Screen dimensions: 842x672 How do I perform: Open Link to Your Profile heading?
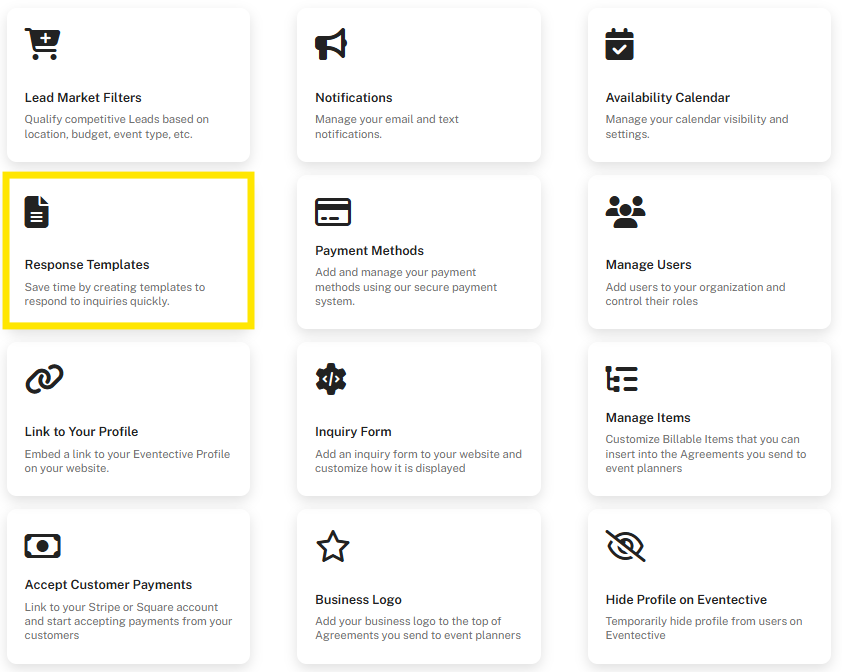pyautogui.click(x=82, y=432)
